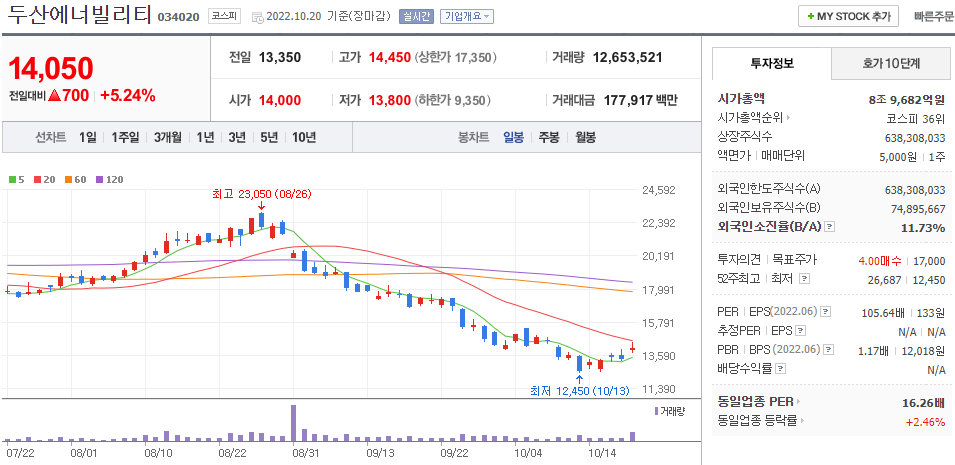The width and height of the screenshot is (955, 465).
Task: Click stock name 두산에너빌리티
Action: (x=78, y=16)
